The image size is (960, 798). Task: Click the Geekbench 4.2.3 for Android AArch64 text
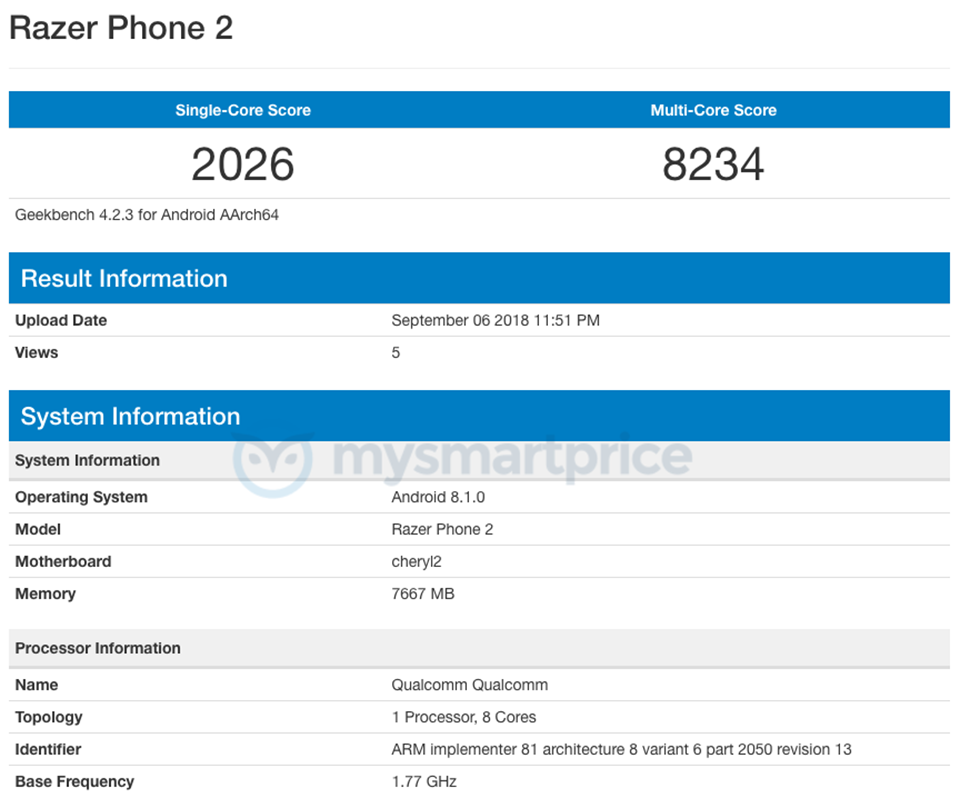(147, 214)
